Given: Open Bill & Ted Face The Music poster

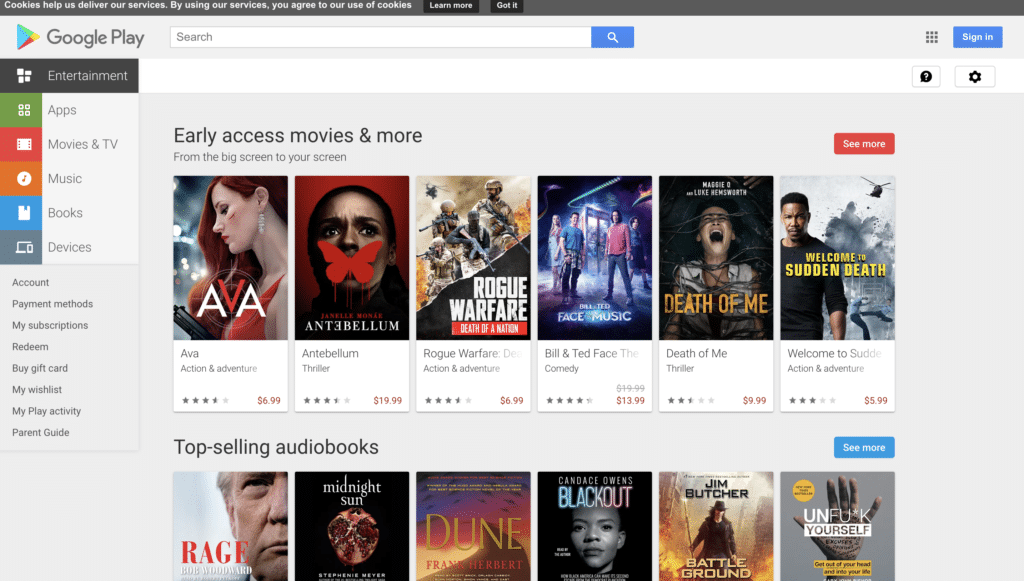Looking at the screenshot, I should (x=595, y=258).
